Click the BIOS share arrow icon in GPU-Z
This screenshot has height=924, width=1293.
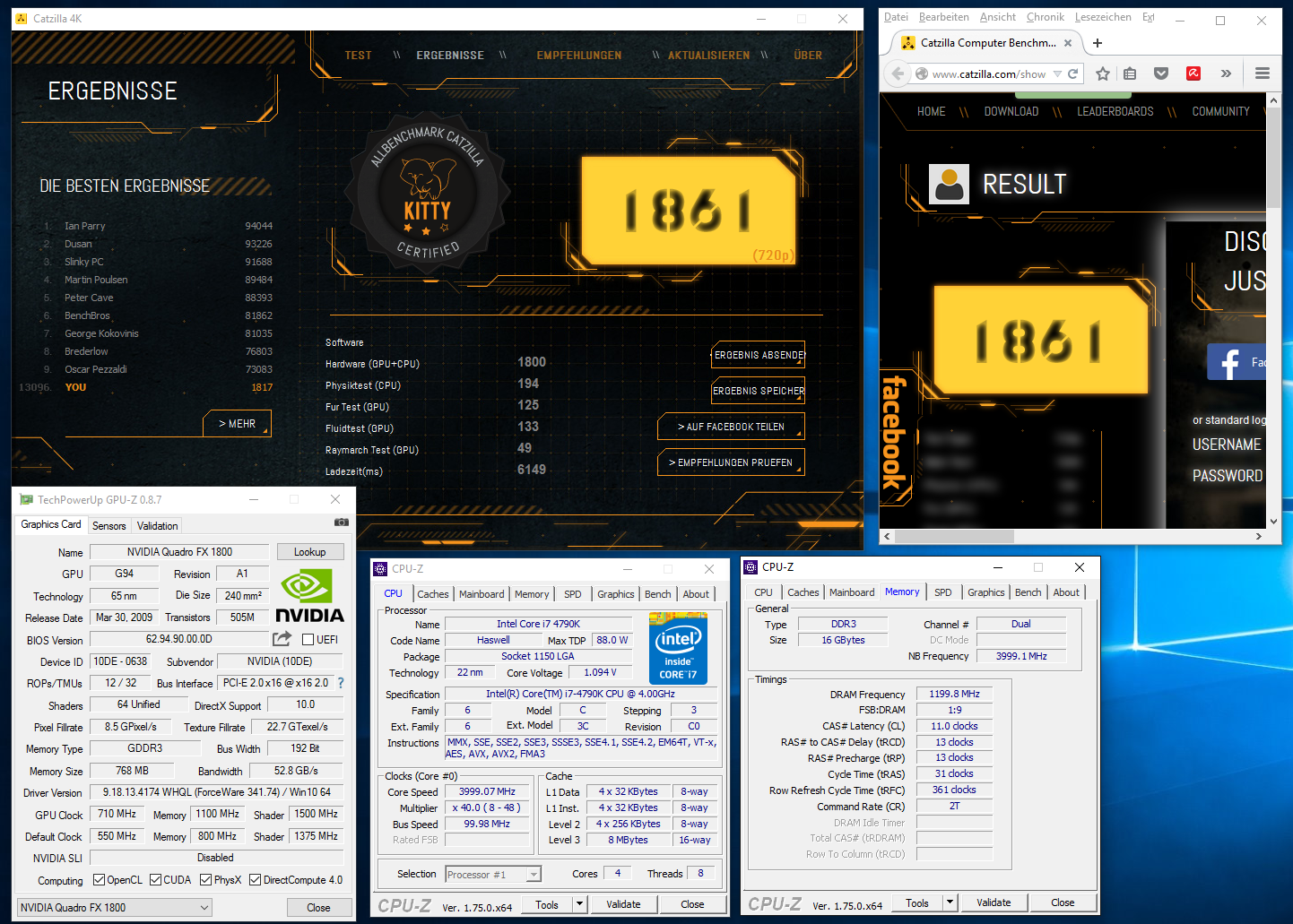tap(282, 639)
